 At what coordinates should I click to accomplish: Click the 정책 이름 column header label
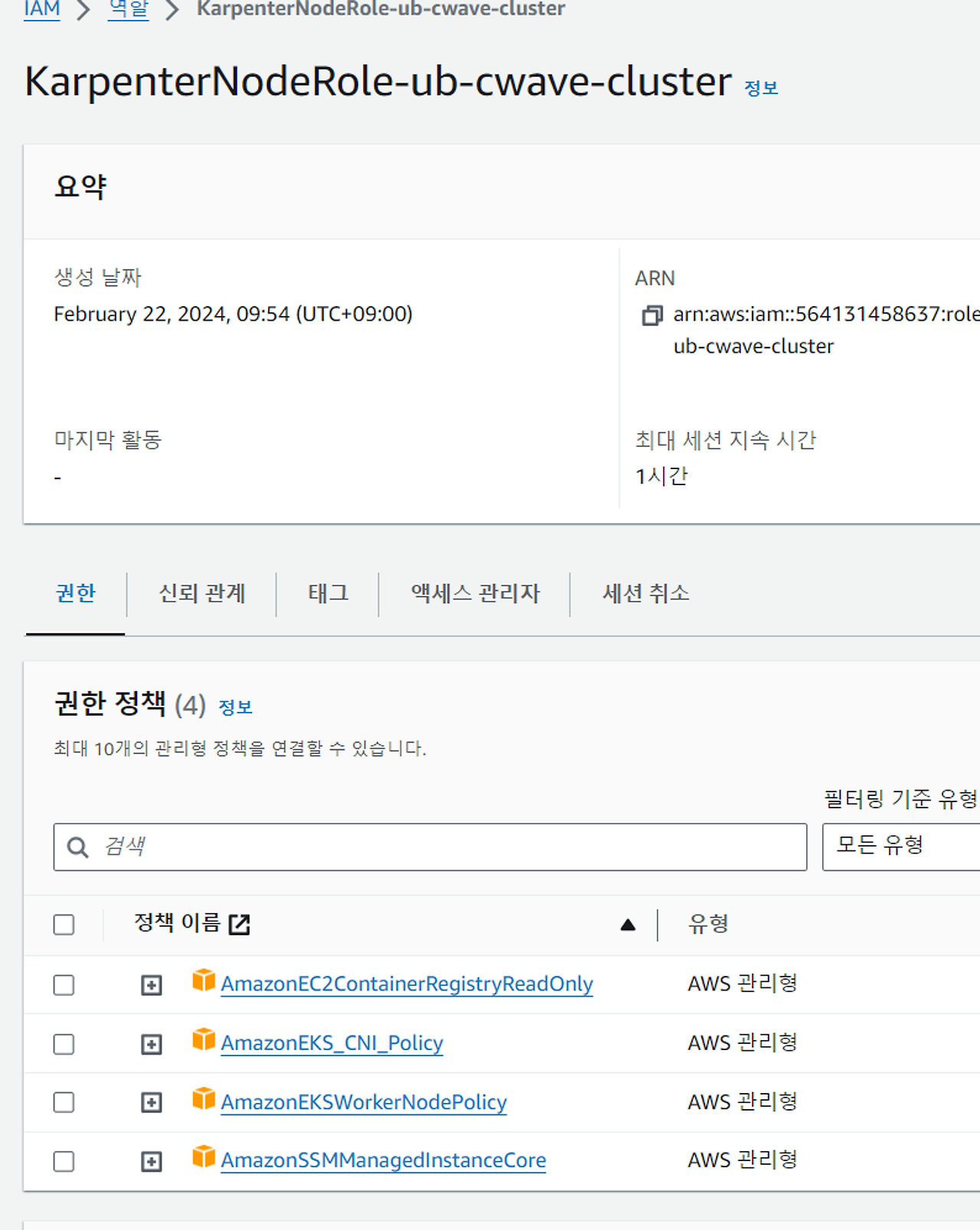178,923
